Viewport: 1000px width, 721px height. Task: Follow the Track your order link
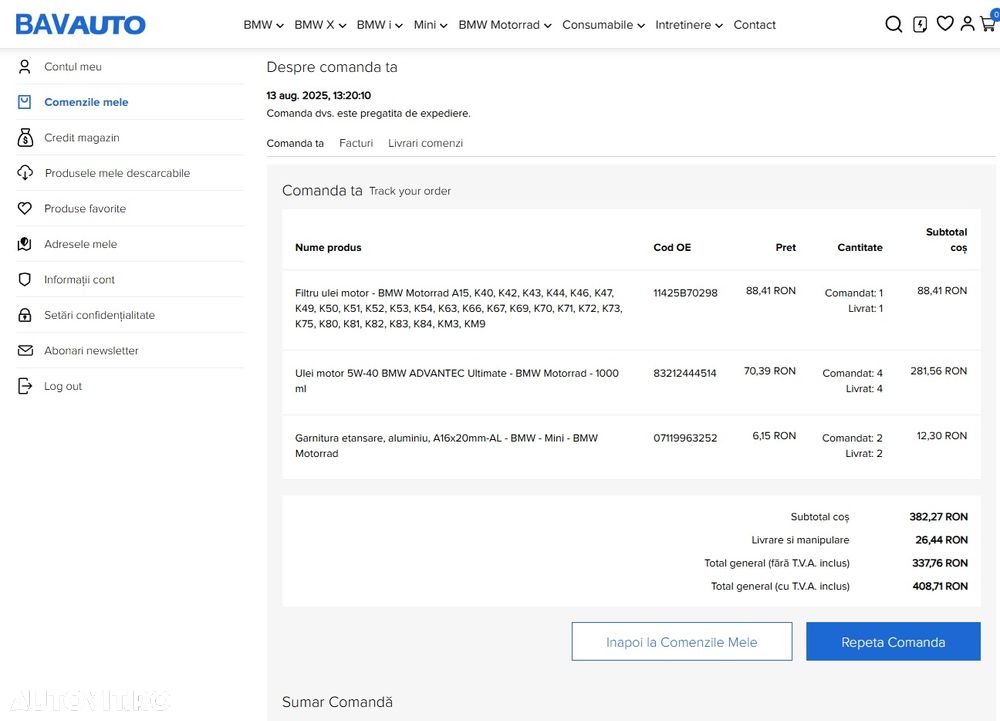[x=410, y=191]
